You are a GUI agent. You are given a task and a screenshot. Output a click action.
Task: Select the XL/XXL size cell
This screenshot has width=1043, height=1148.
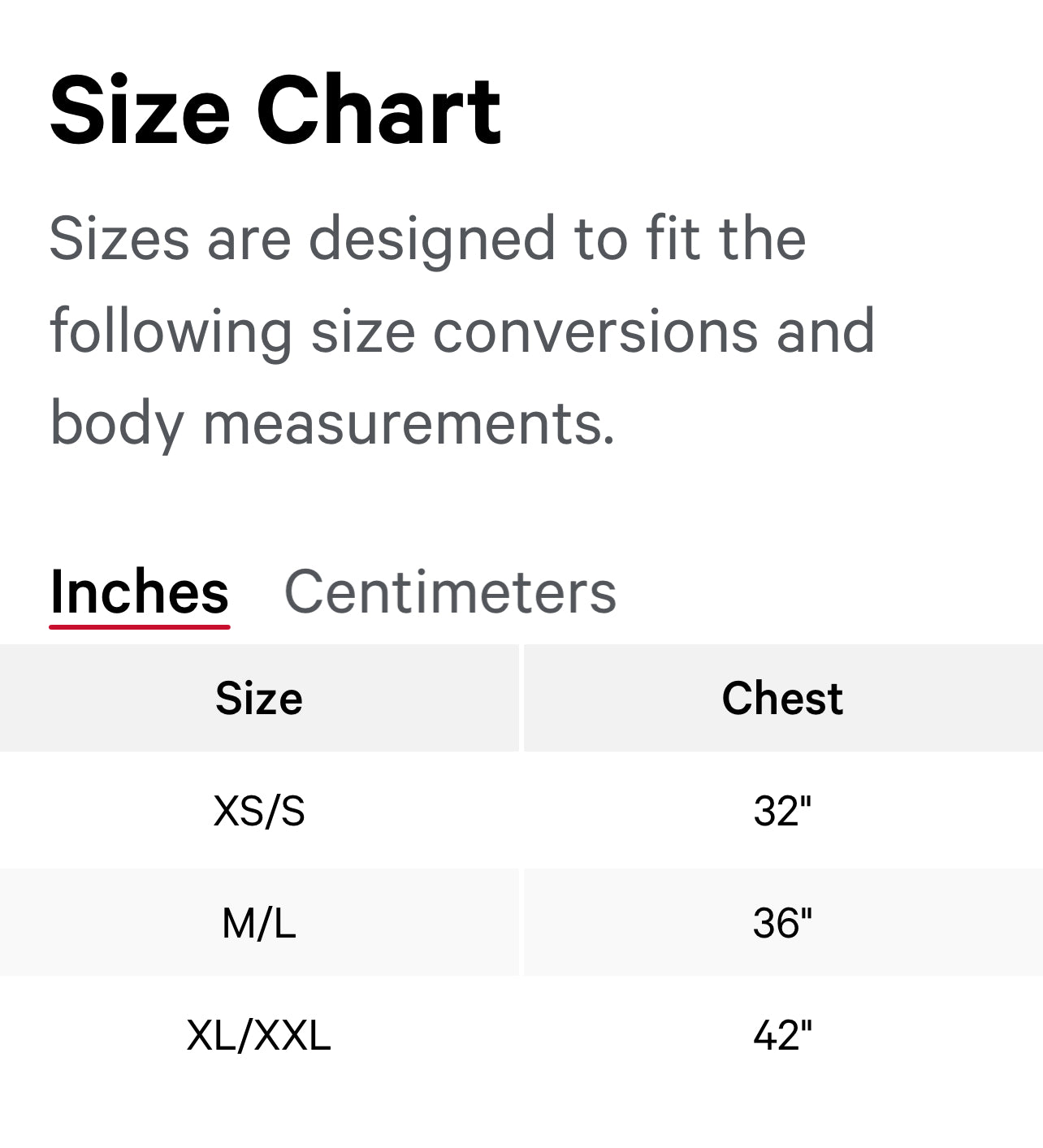point(259,1035)
